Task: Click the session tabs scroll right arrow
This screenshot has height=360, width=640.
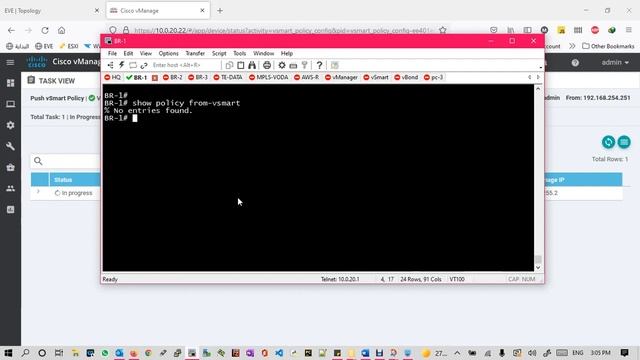Action: point(538,77)
